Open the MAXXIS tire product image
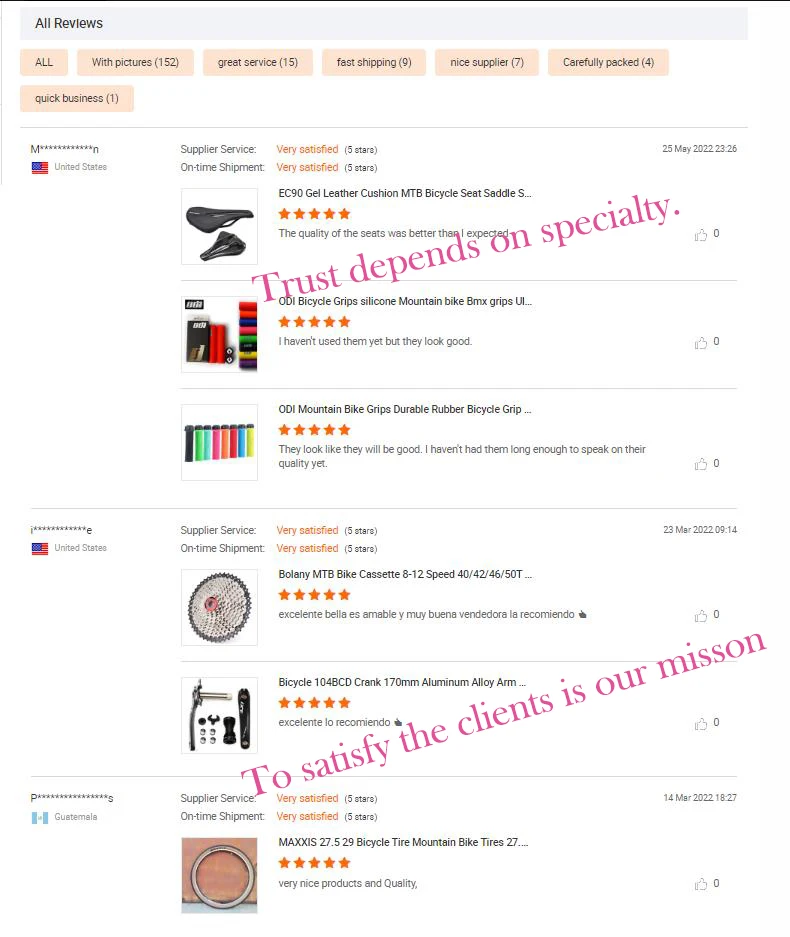The height and width of the screenshot is (937, 790). 219,875
